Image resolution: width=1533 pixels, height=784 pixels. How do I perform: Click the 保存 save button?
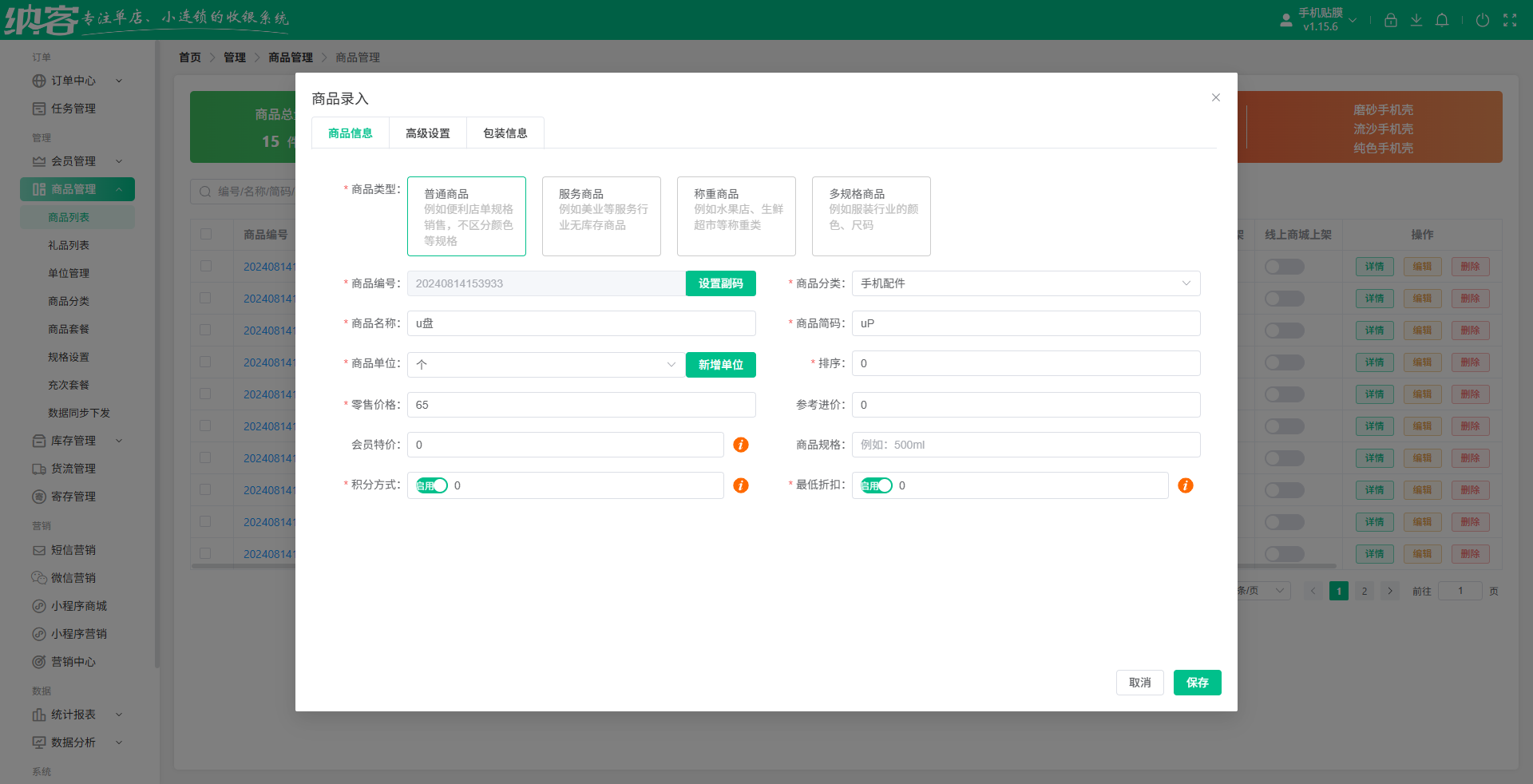tap(1197, 683)
